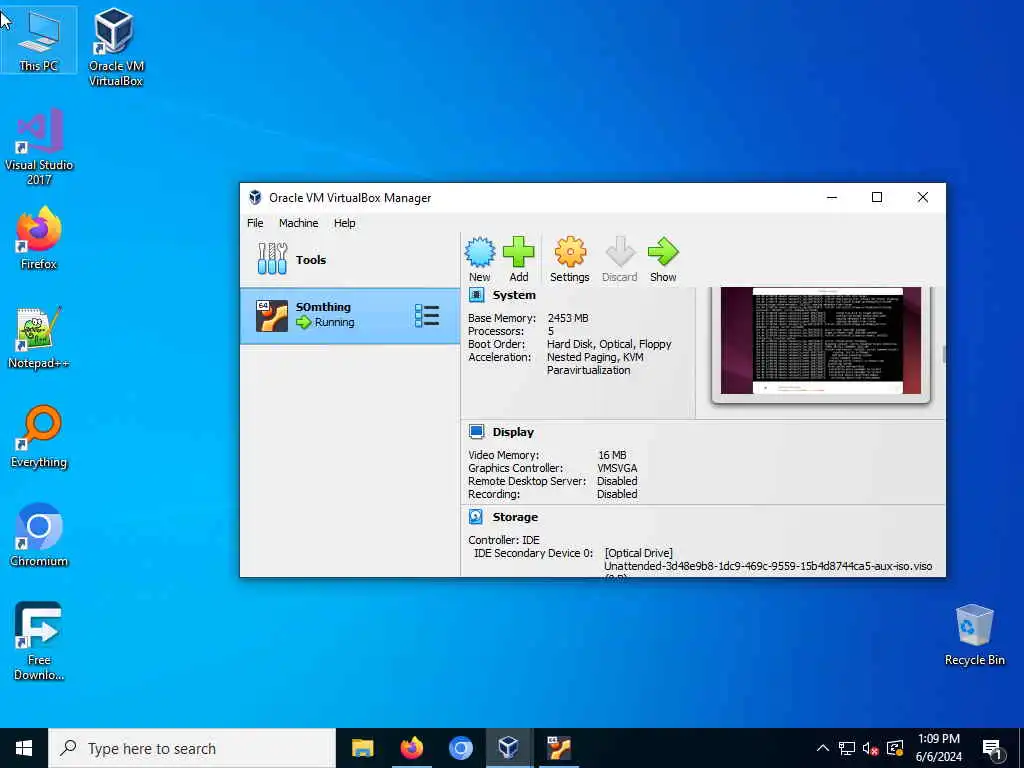The width and height of the screenshot is (1024, 768).
Task: Open VM Settings gear icon
Action: pyautogui.click(x=569, y=252)
